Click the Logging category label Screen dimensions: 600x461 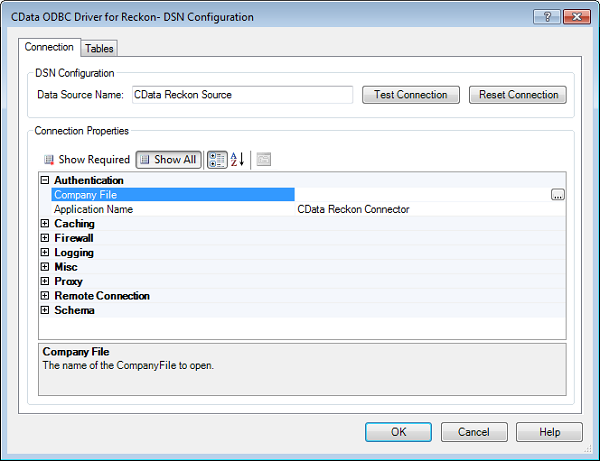click(74, 252)
